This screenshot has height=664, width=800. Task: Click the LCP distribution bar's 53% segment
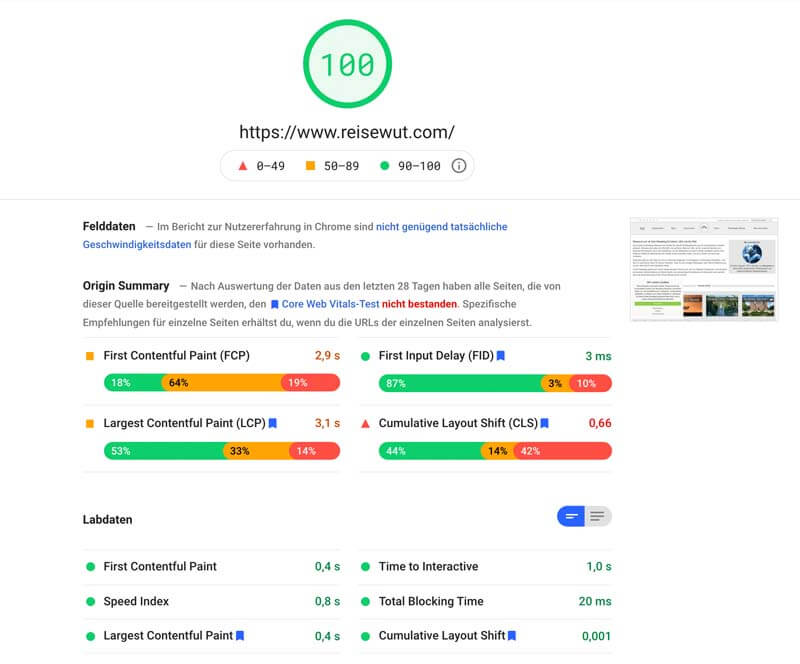(x=164, y=451)
